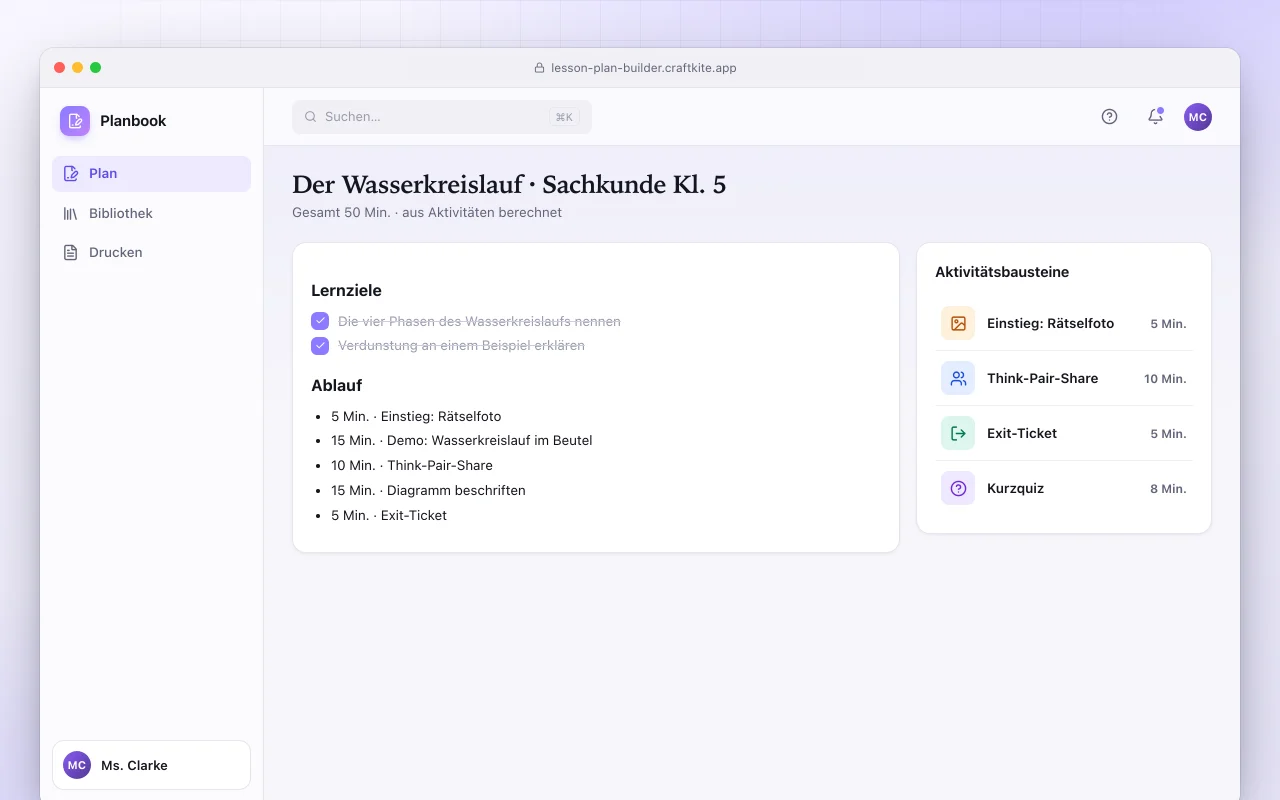
Task: Click the Aktivitätsbausteine heading
Action: coord(1002,272)
